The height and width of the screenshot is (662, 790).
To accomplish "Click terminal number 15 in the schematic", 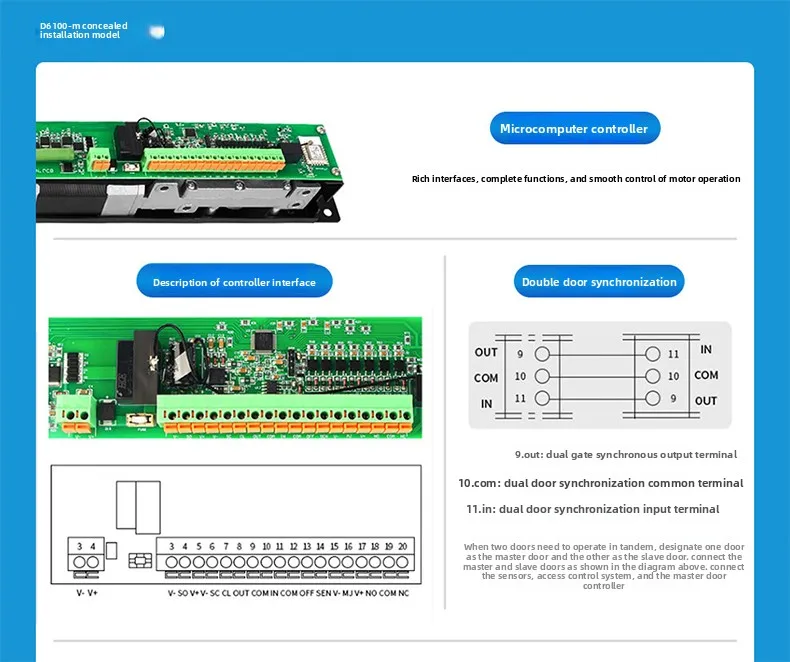I will click(334, 546).
